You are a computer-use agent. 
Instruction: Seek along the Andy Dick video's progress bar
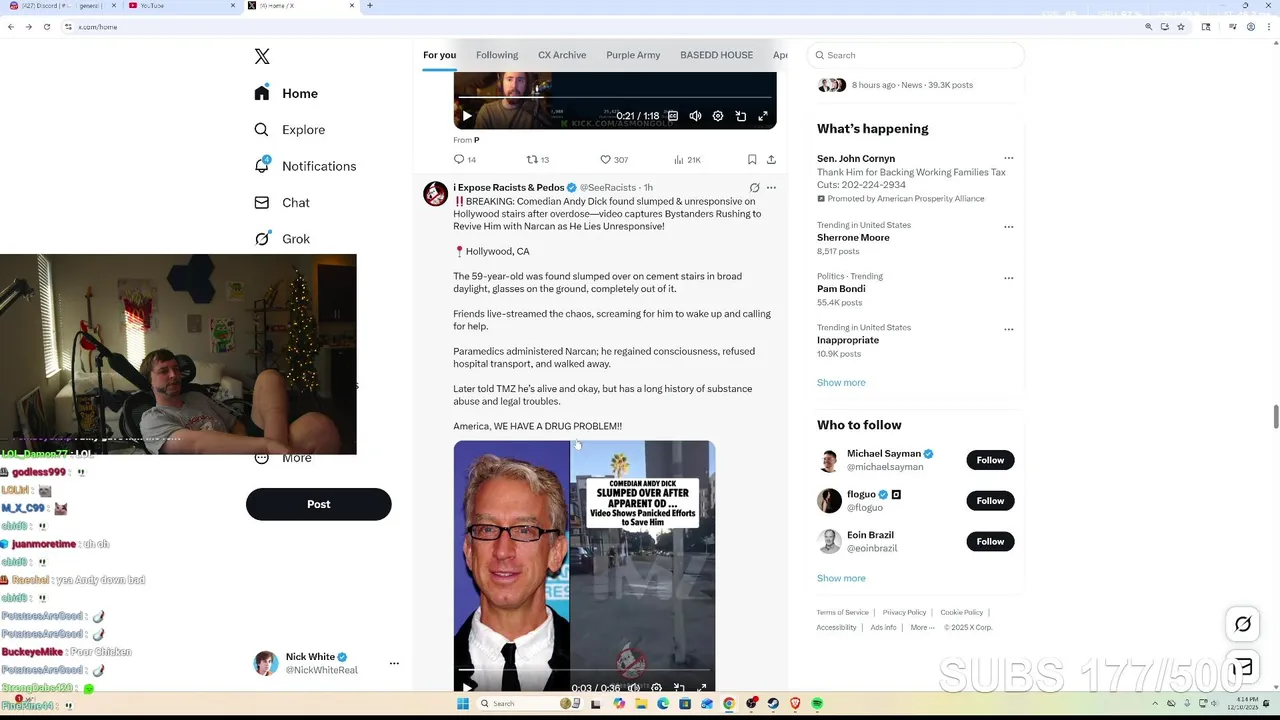[x=585, y=670]
